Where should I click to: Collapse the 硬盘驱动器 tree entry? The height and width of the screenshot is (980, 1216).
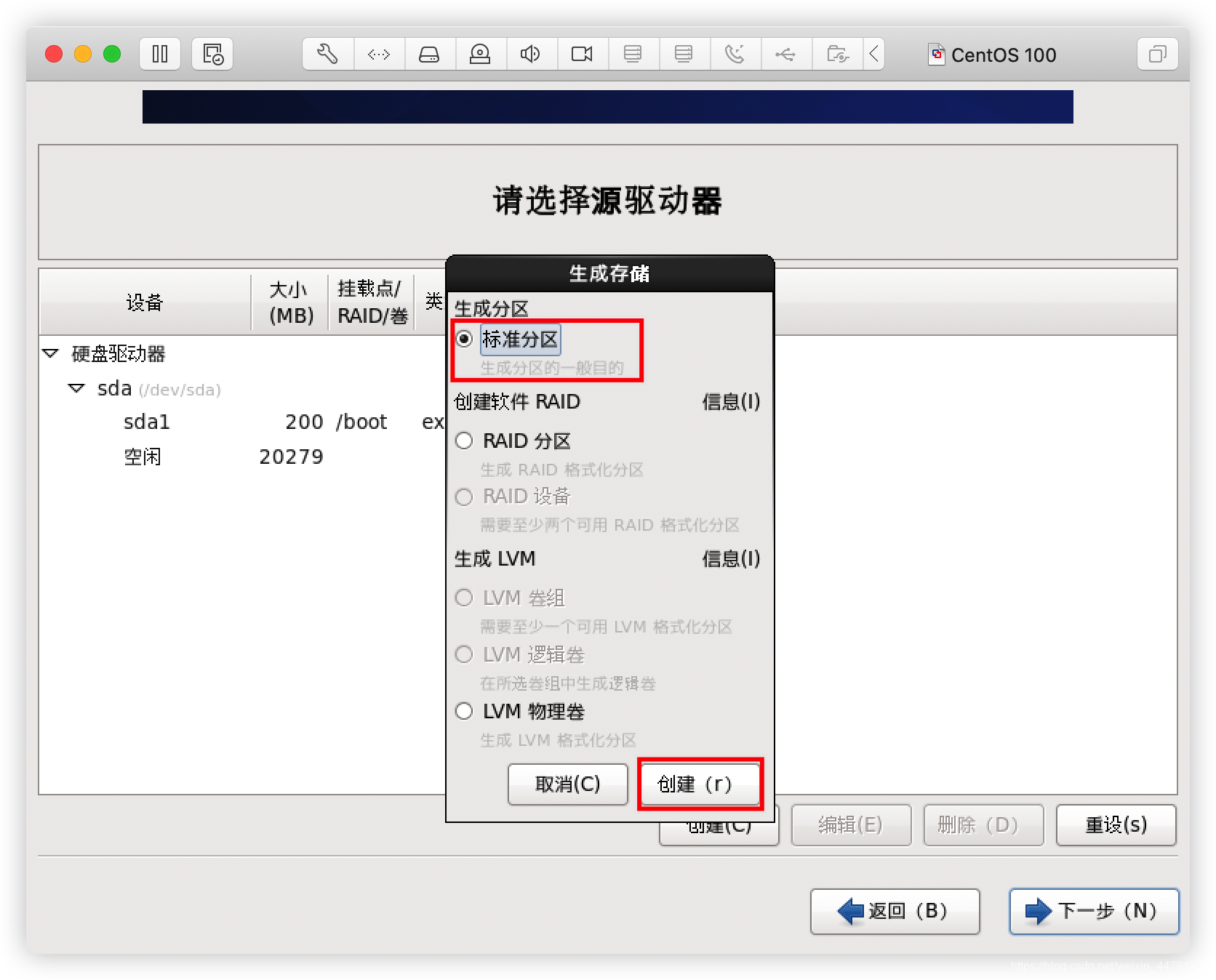[x=49, y=353]
